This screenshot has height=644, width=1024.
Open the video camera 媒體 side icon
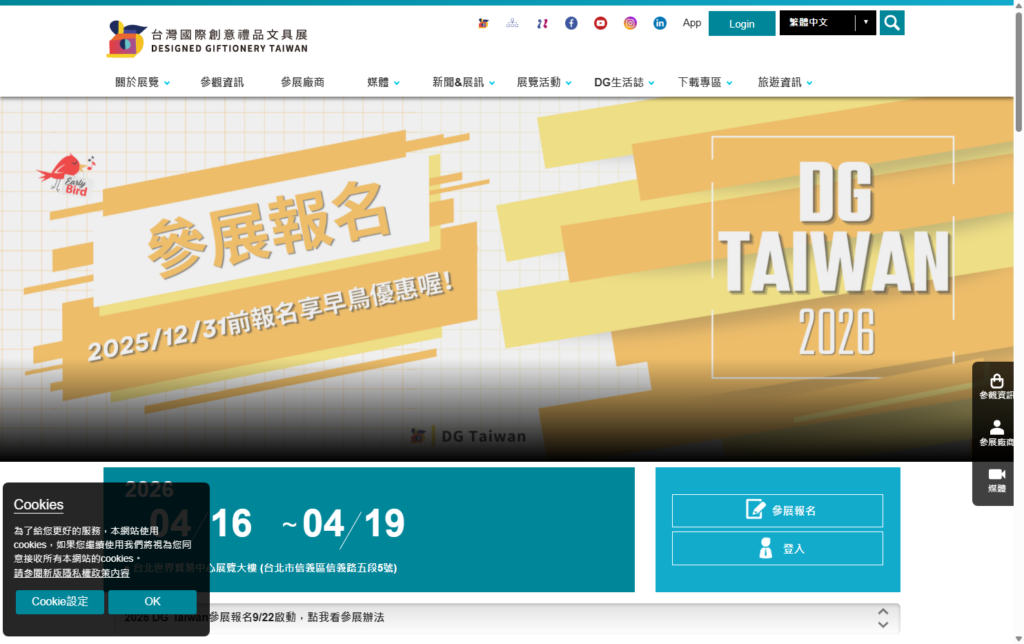[996, 480]
